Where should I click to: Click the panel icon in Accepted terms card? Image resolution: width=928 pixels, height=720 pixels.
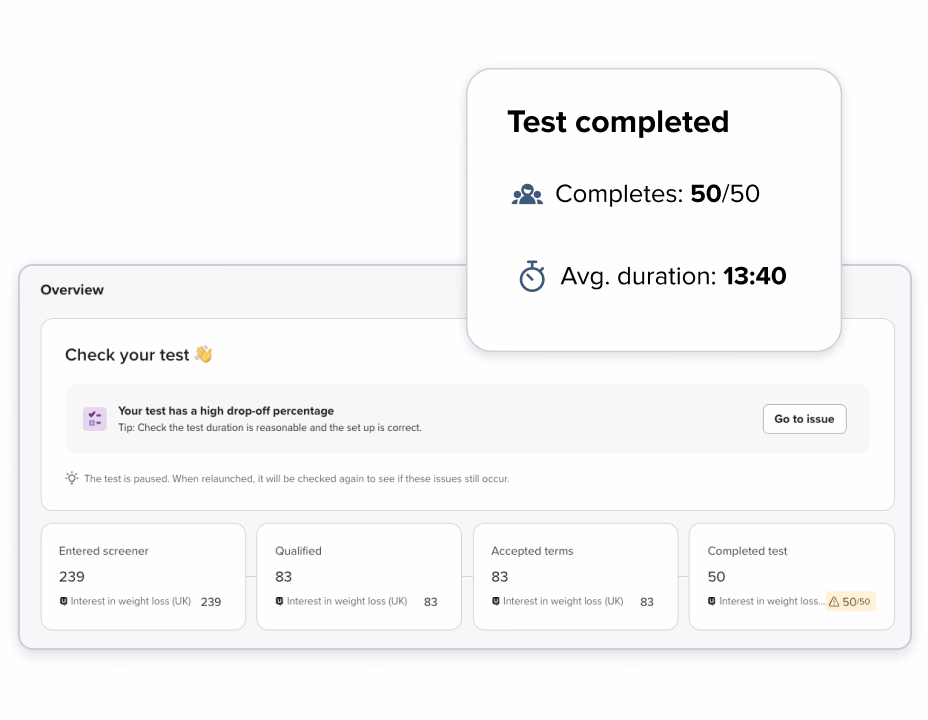point(496,601)
